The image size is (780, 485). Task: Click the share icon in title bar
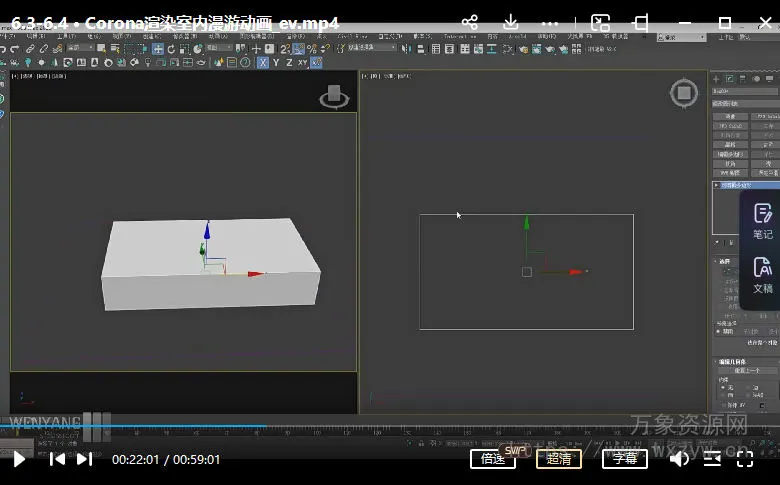point(470,22)
